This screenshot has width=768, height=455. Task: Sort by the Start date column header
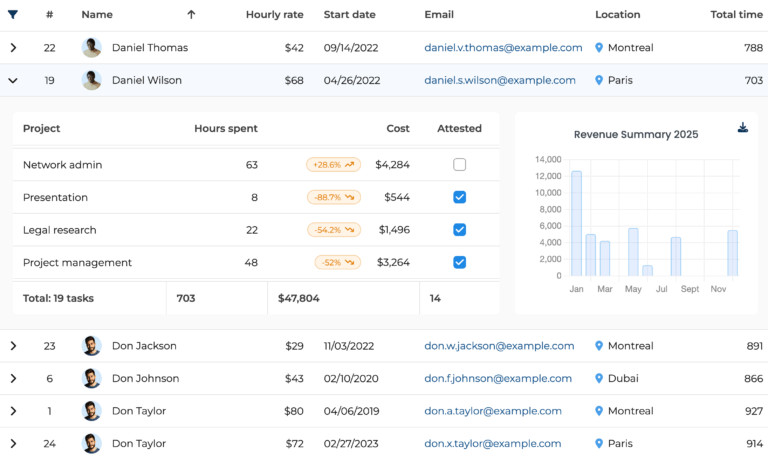click(349, 15)
